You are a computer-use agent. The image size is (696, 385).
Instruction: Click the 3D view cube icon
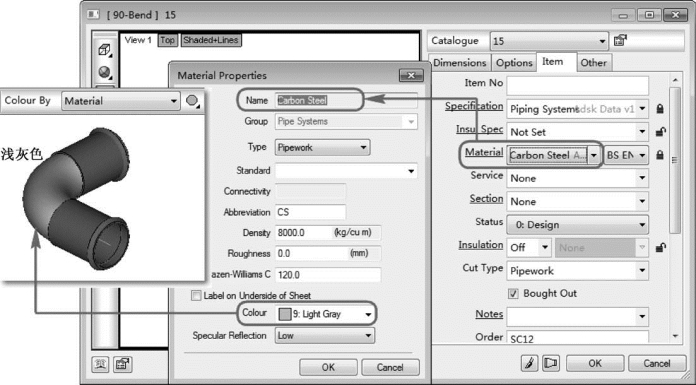point(105,49)
